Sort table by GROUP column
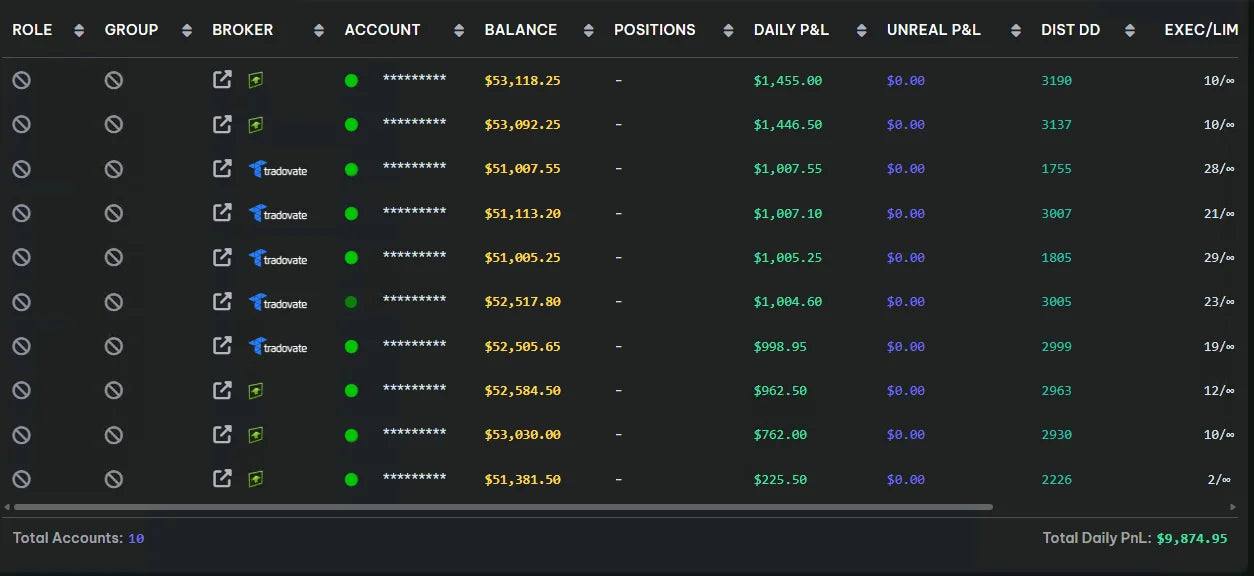Image resolution: width=1254 pixels, height=576 pixels. pyautogui.click(x=187, y=31)
